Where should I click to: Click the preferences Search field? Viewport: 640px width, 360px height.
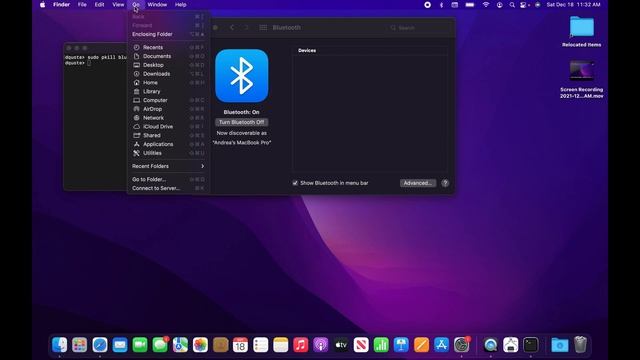pyautogui.click(x=418, y=28)
